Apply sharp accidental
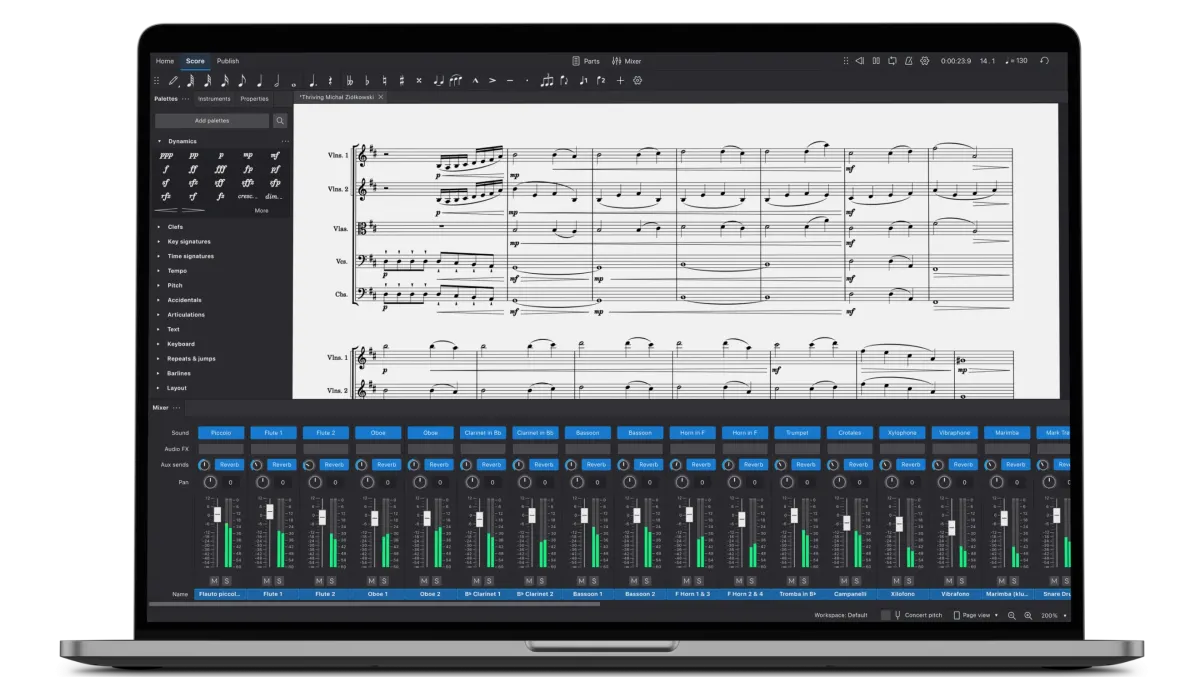The width and height of the screenshot is (1200, 677). point(402,80)
